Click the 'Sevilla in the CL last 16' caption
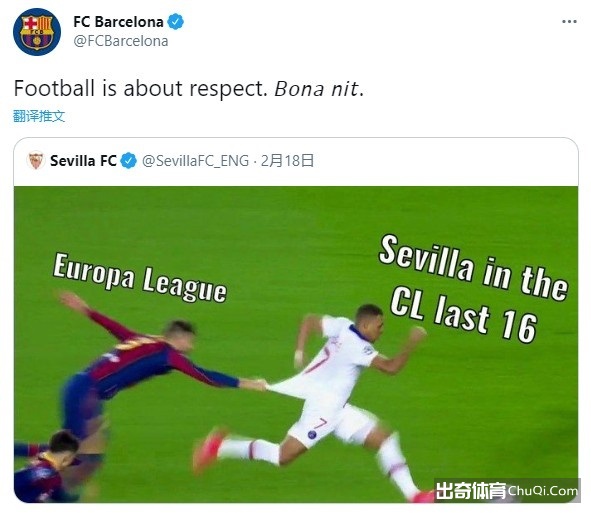This screenshot has width=591, height=513. pos(473,288)
